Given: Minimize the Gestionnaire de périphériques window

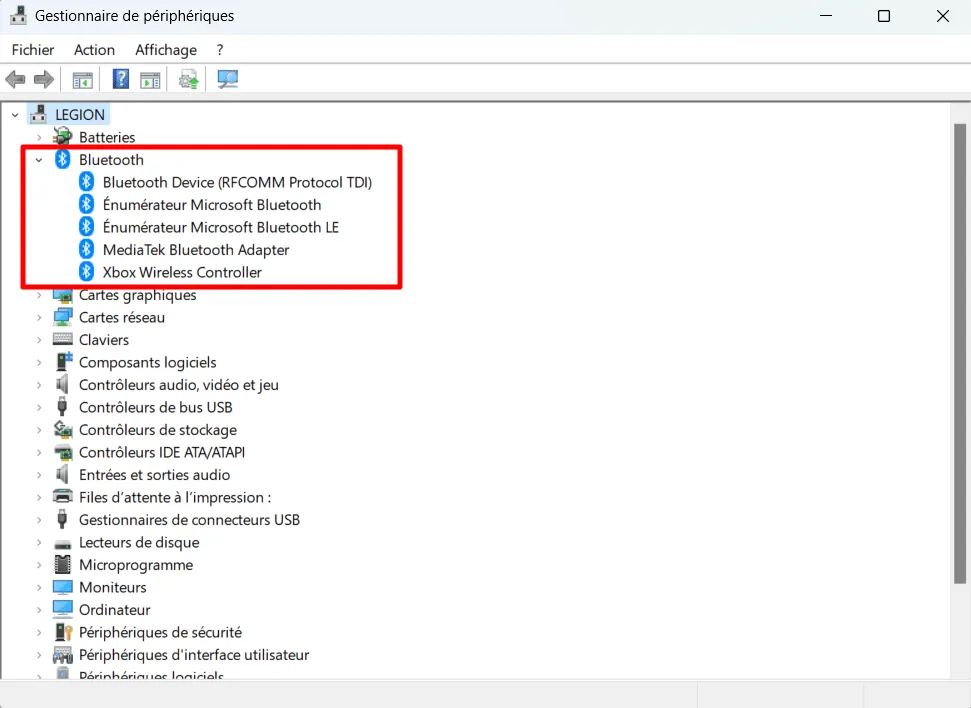Looking at the screenshot, I should point(826,16).
